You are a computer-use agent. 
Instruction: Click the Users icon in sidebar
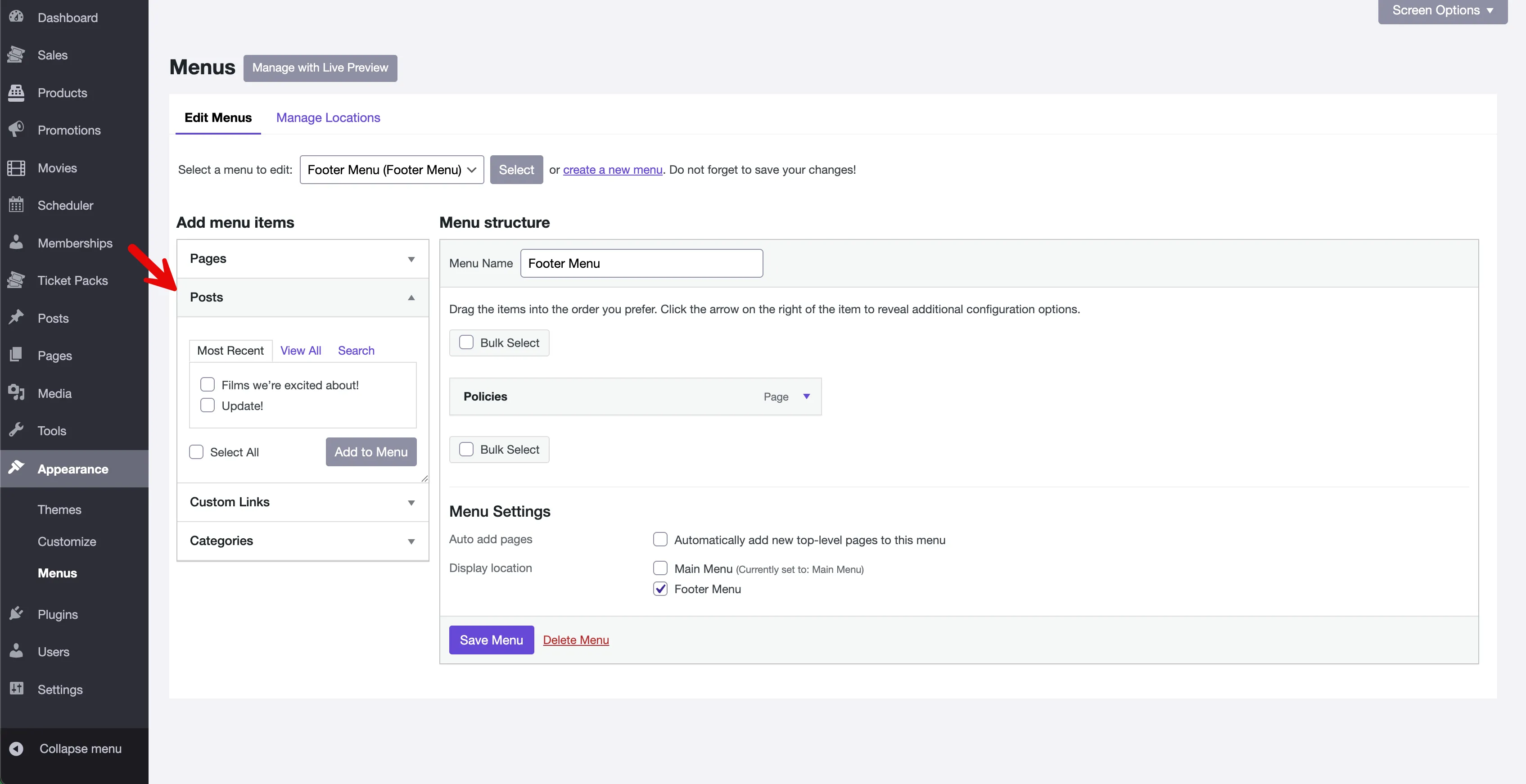click(x=16, y=651)
